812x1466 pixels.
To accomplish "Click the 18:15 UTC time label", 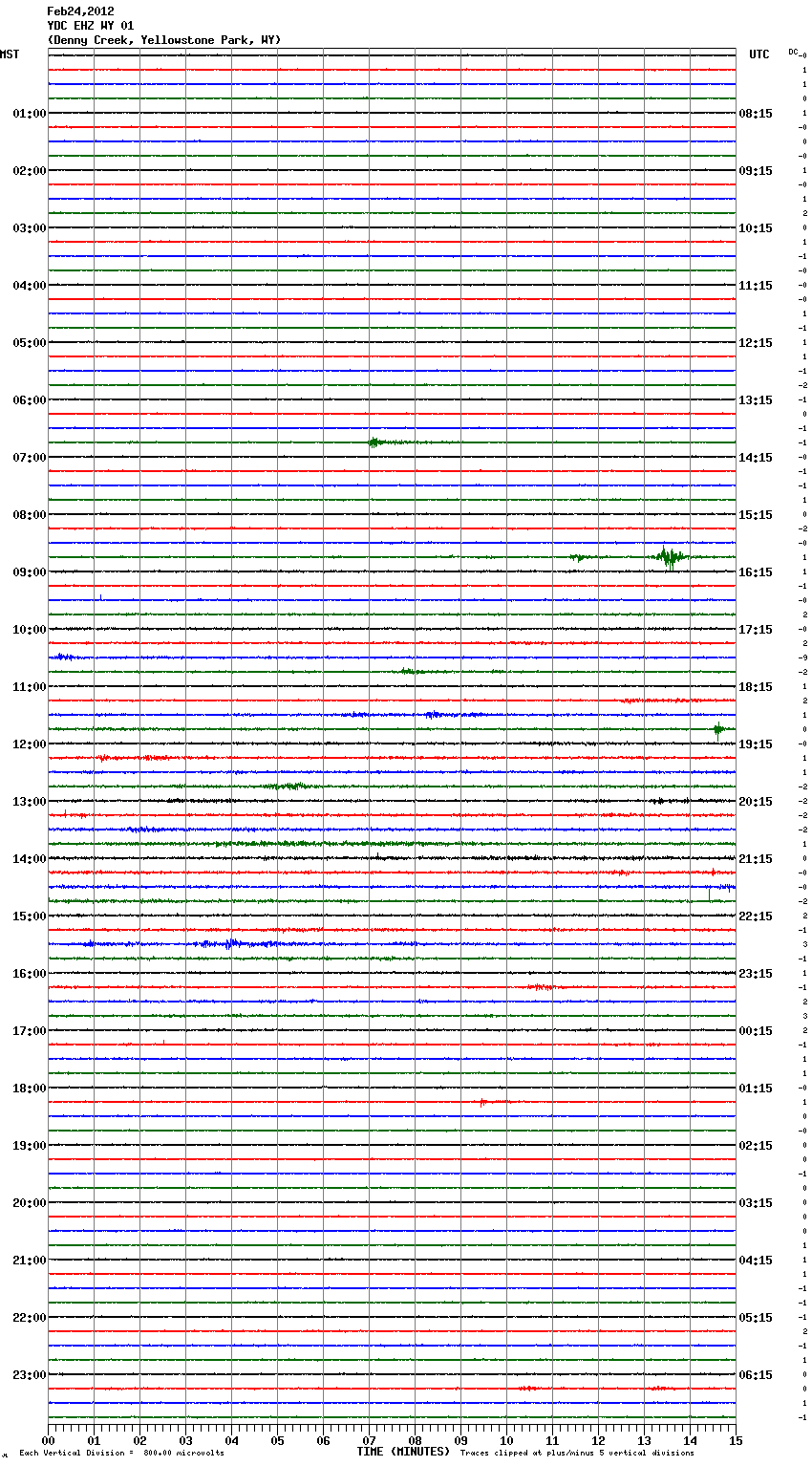I will (756, 687).
